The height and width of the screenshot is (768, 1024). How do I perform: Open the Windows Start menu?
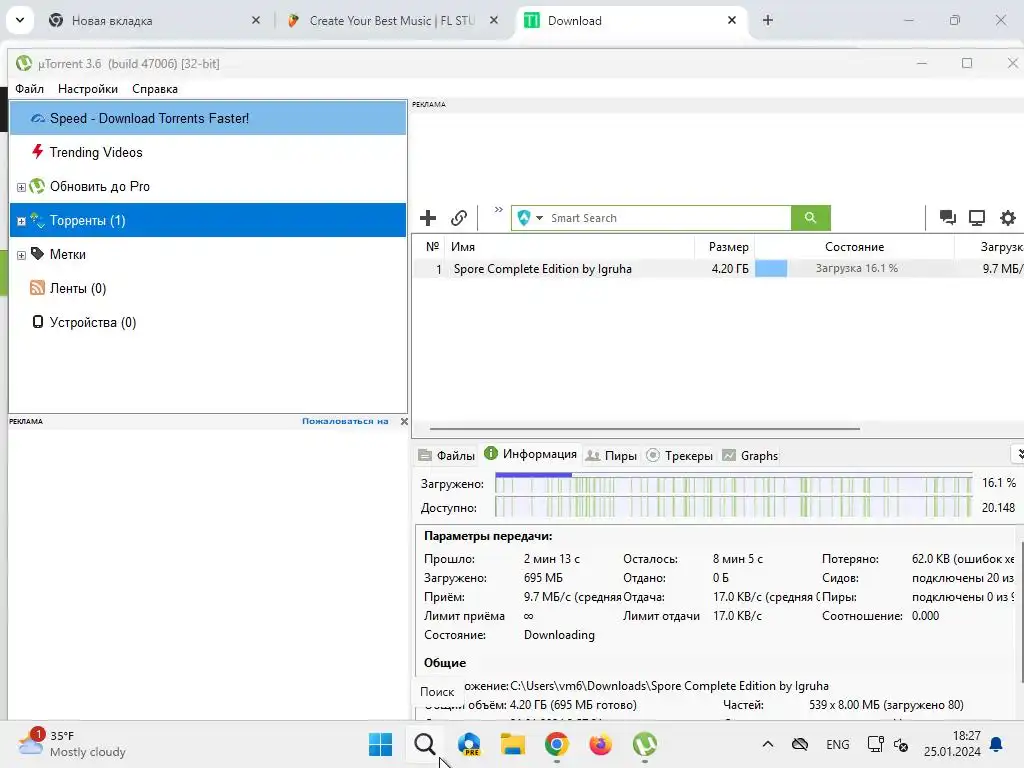pos(380,744)
